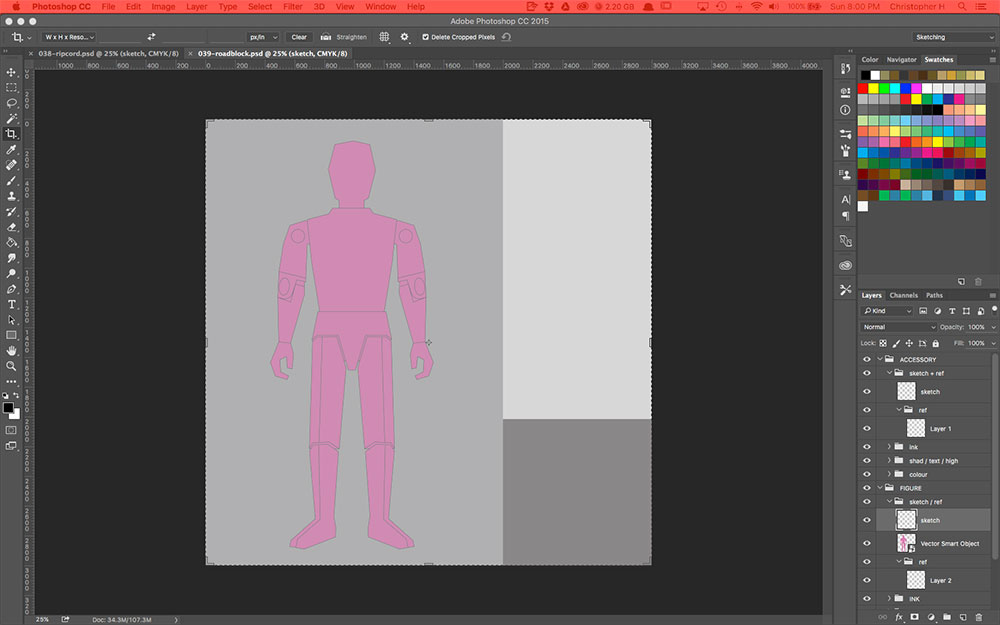Activate the Zoom tool

11,366
